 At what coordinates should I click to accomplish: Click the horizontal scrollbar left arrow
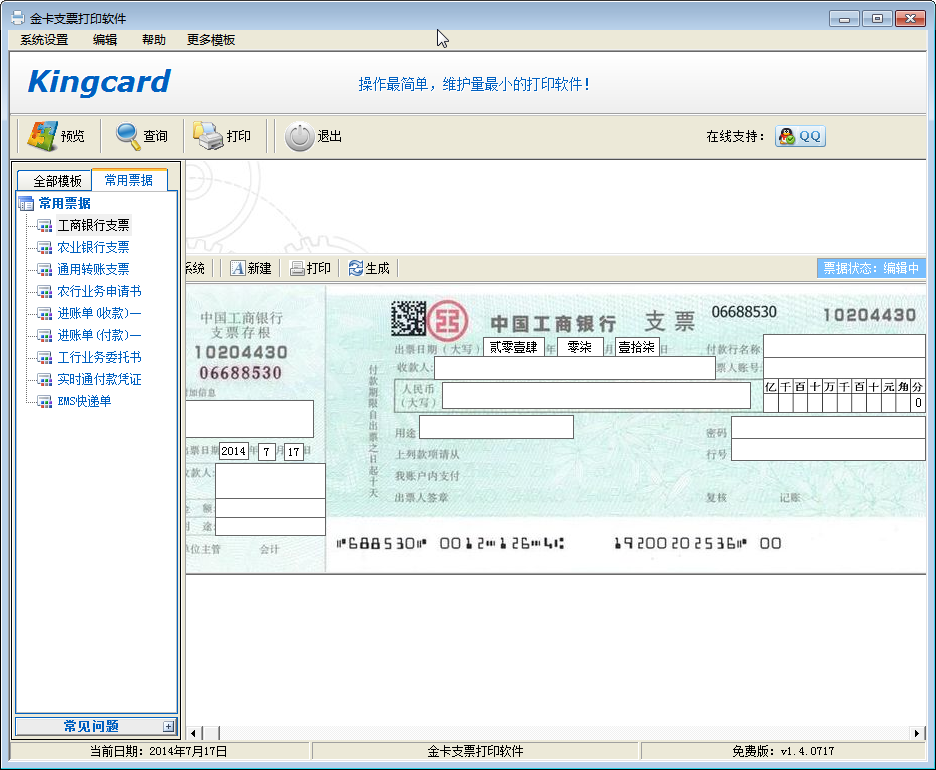pyautogui.click(x=193, y=733)
